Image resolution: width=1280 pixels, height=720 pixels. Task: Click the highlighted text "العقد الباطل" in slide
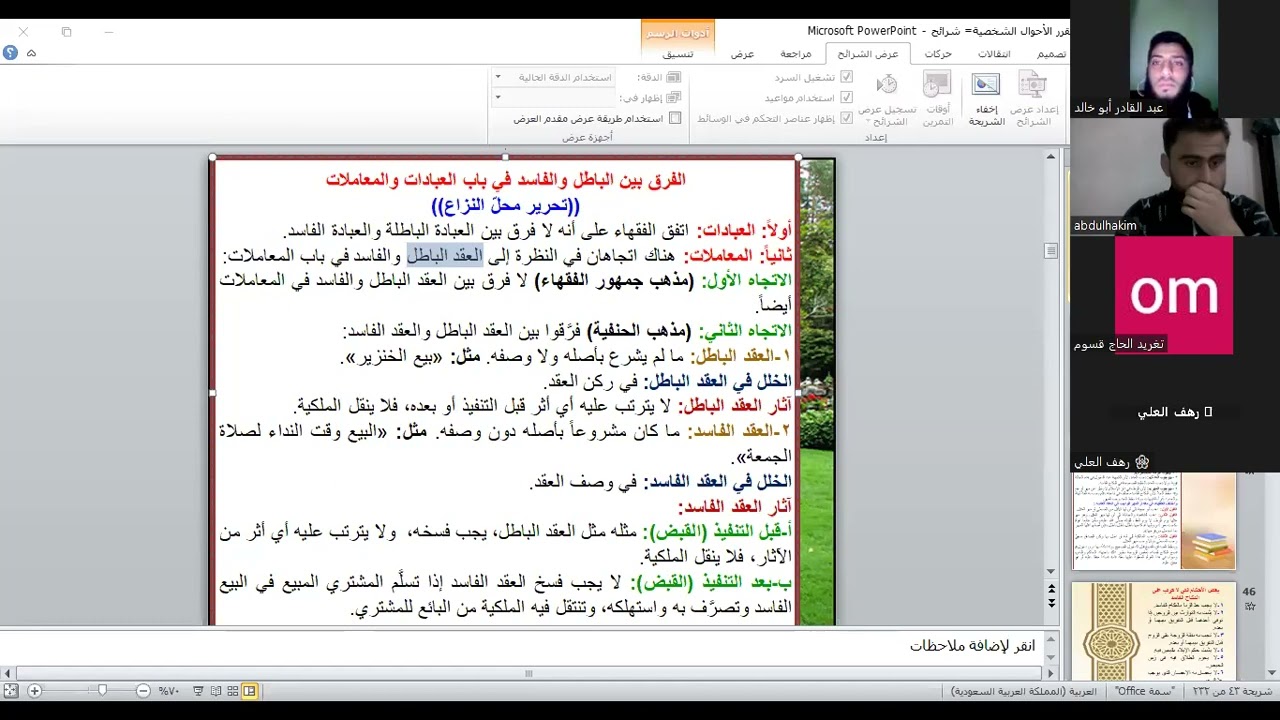[444, 255]
